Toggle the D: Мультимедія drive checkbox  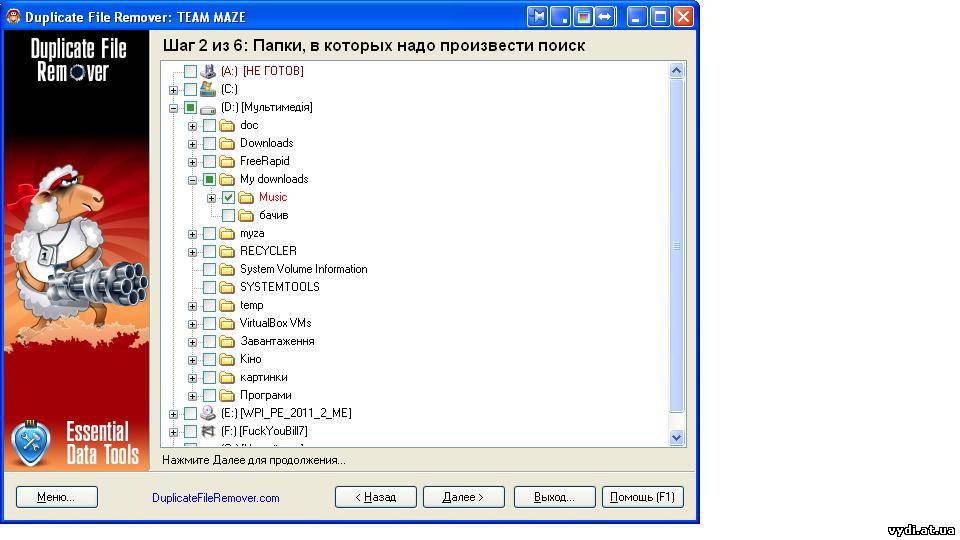click(190, 108)
